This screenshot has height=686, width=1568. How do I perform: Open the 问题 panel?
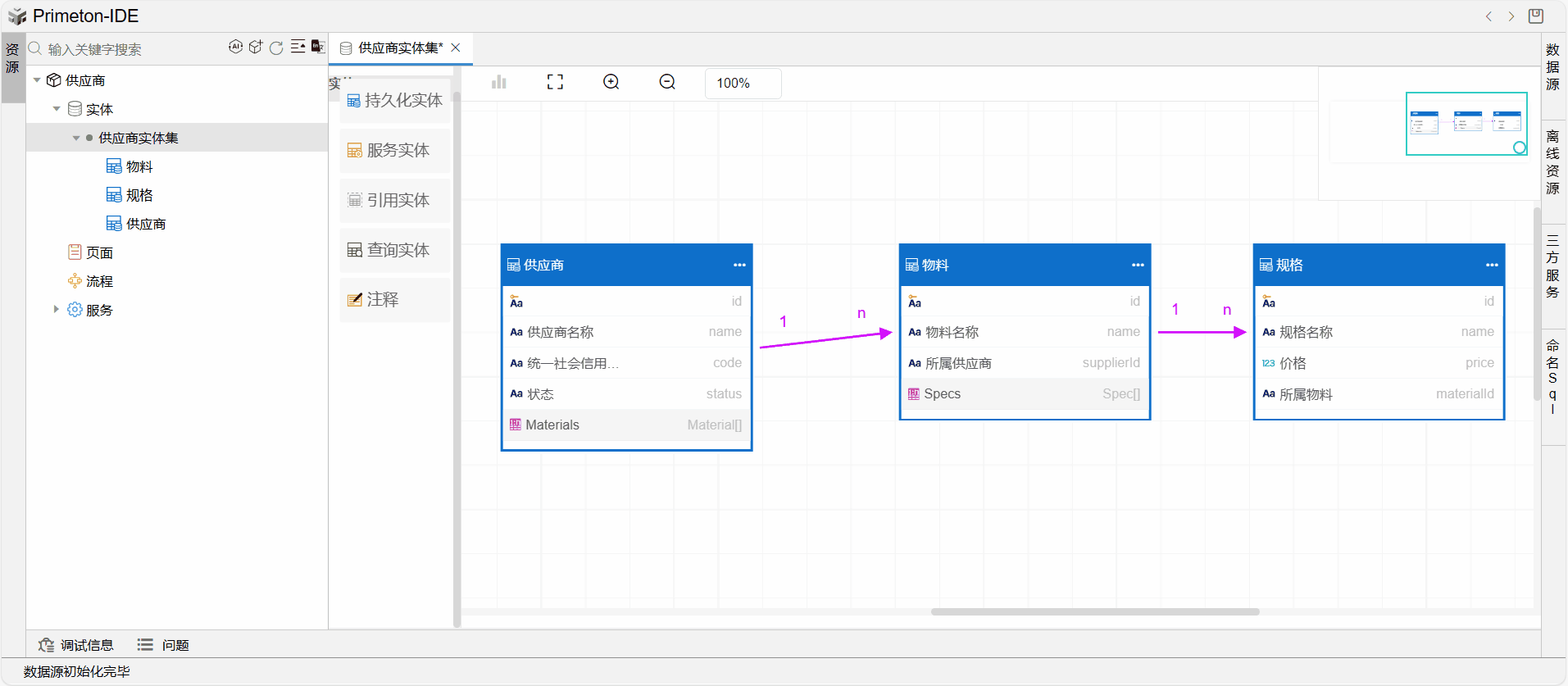164,645
